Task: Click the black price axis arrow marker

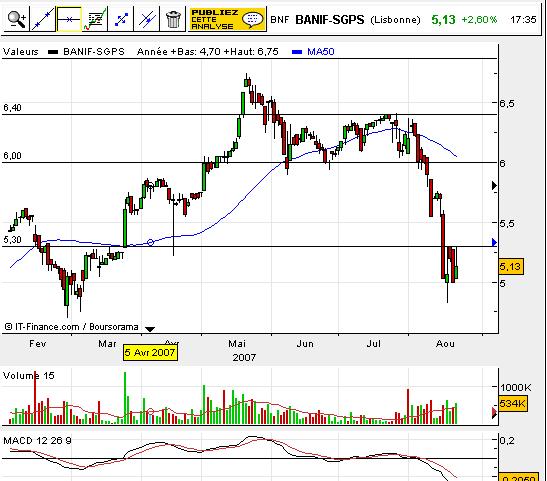Action: [x=494, y=186]
